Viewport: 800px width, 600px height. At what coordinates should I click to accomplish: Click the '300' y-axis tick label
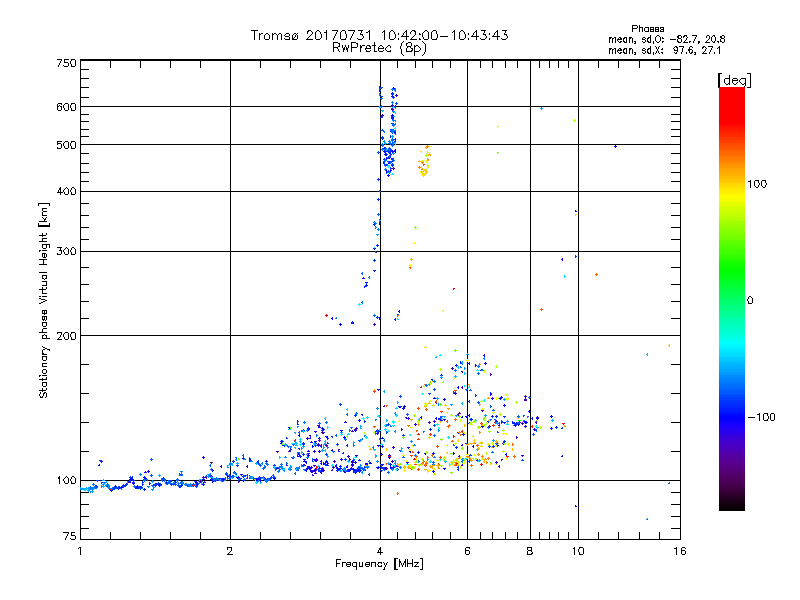(x=66, y=251)
